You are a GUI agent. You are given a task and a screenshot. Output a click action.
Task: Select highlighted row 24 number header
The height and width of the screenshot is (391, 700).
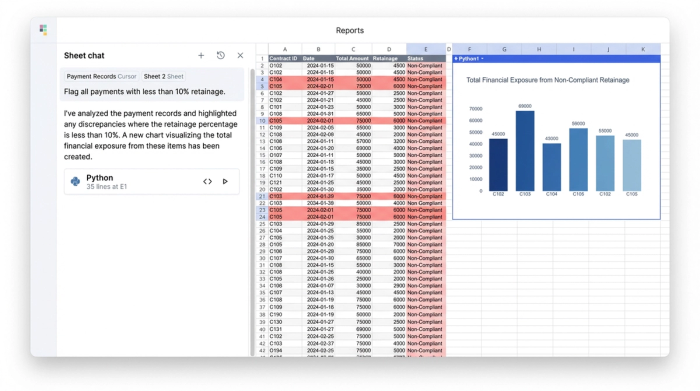pyautogui.click(x=262, y=217)
